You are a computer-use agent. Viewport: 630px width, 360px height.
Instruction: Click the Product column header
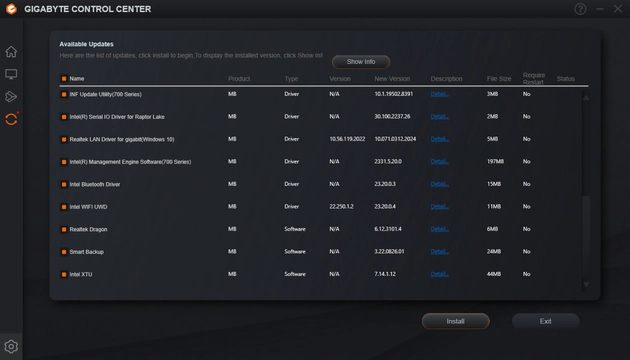pos(239,79)
